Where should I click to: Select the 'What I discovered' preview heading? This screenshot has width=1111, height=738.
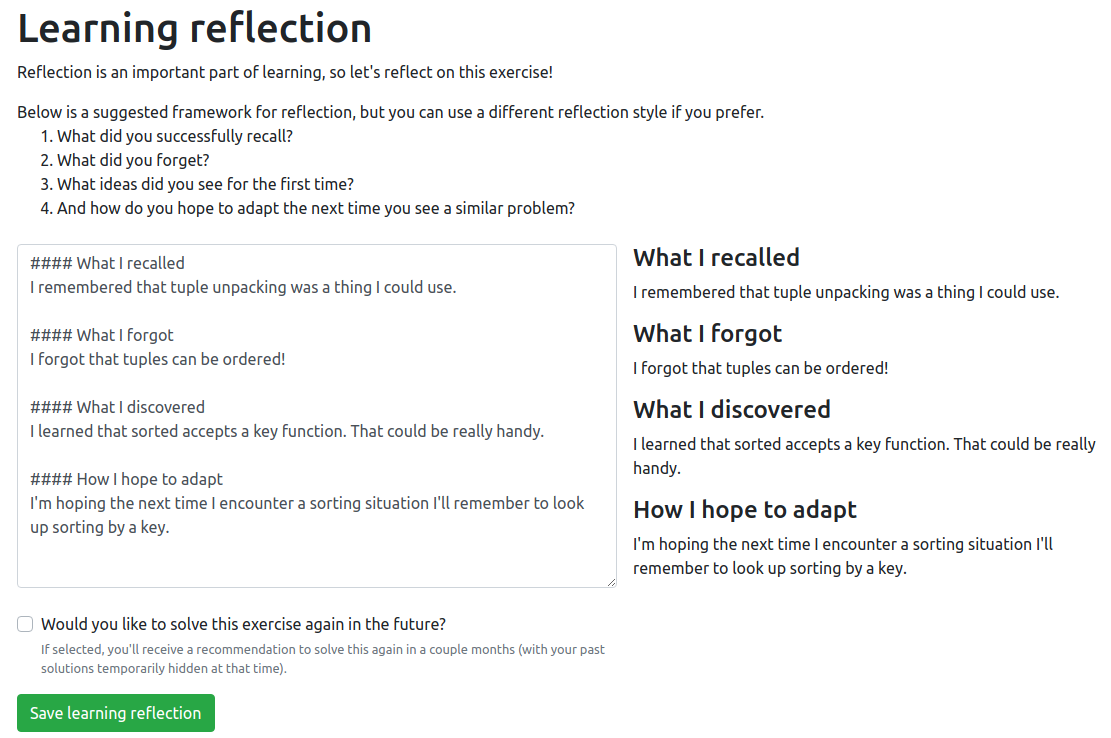[731, 409]
